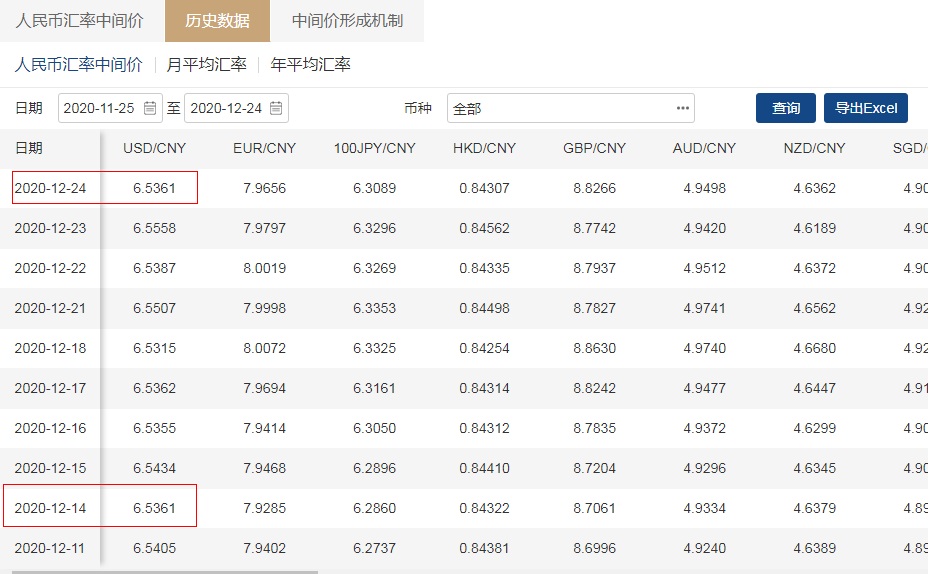The width and height of the screenshot is (934, 574).
Task: Click NZD/CNY value 4.6362
Action: click(x=814, y=188)
